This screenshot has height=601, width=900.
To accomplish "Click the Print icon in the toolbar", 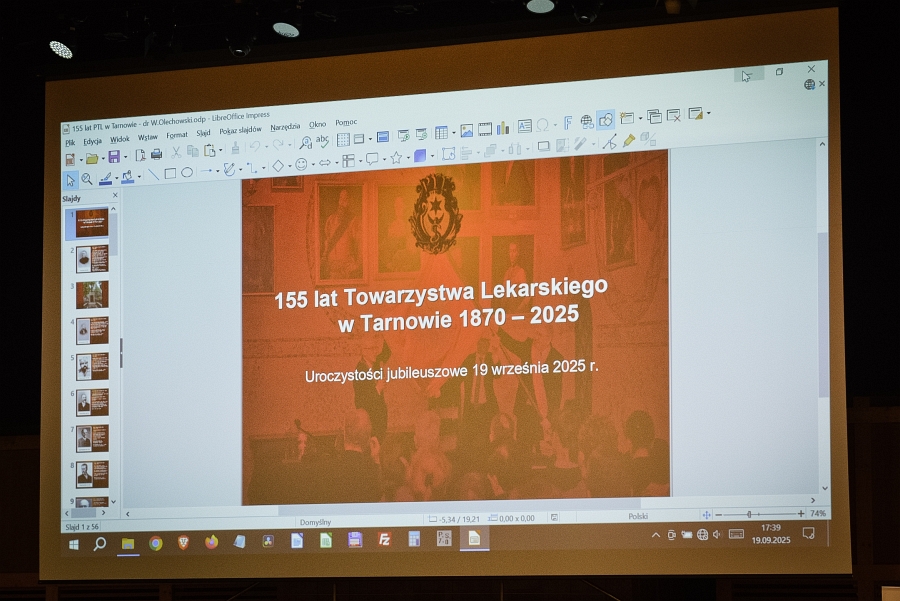I will (156, 154).
